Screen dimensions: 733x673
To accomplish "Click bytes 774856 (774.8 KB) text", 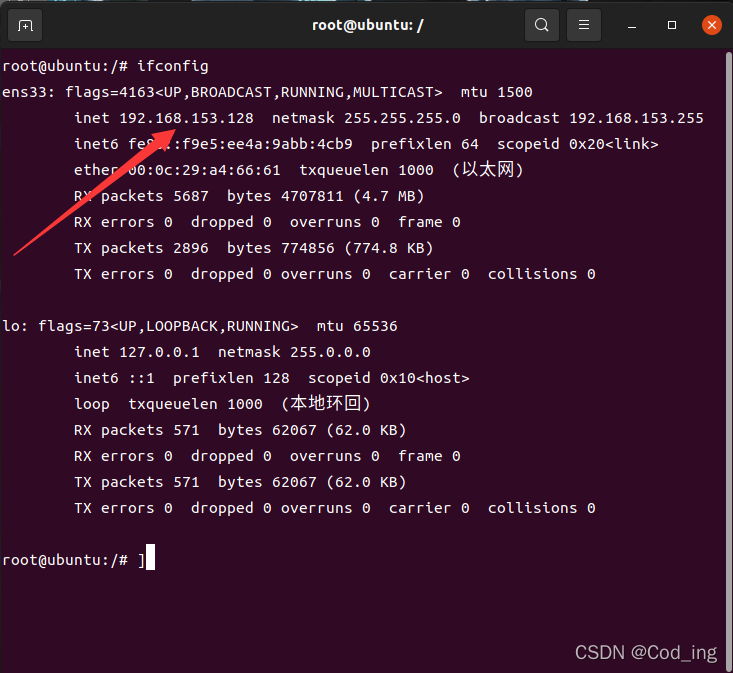I will [330, 248].
